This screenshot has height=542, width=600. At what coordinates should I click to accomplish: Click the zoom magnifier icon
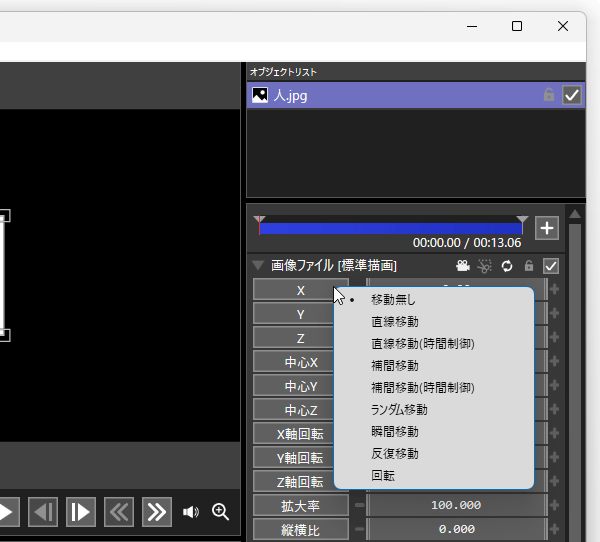(x=220, y=512)
